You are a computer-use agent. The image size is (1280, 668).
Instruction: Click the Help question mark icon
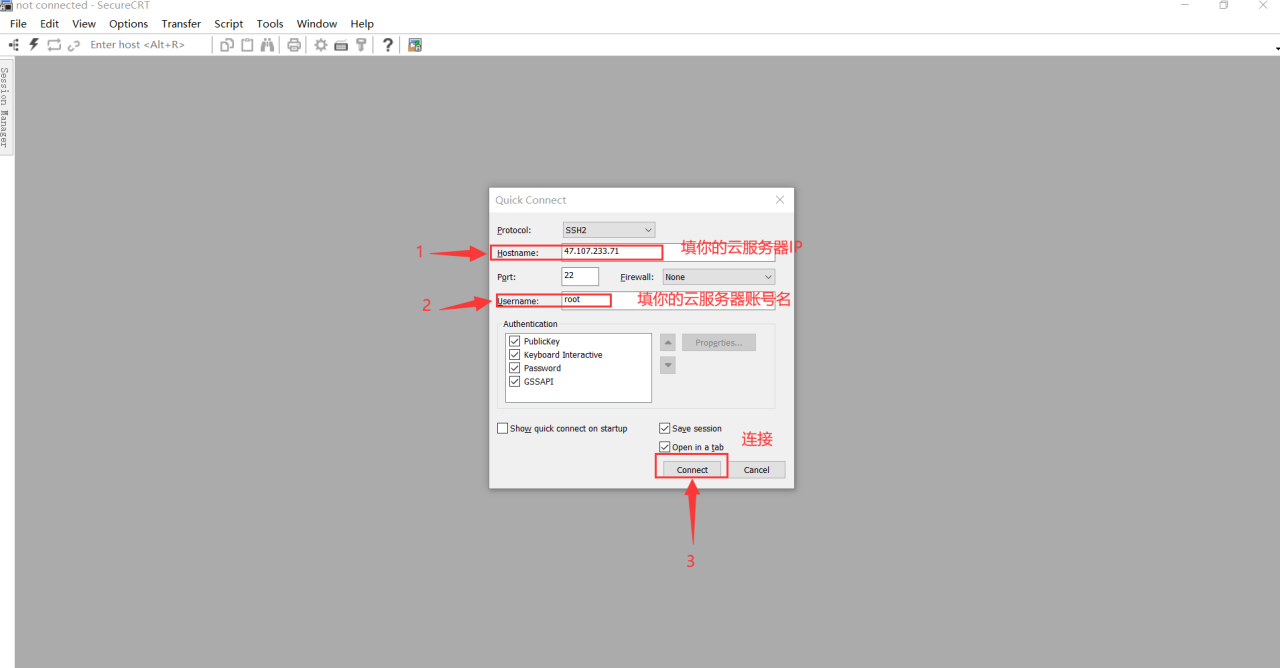(388, 45)
